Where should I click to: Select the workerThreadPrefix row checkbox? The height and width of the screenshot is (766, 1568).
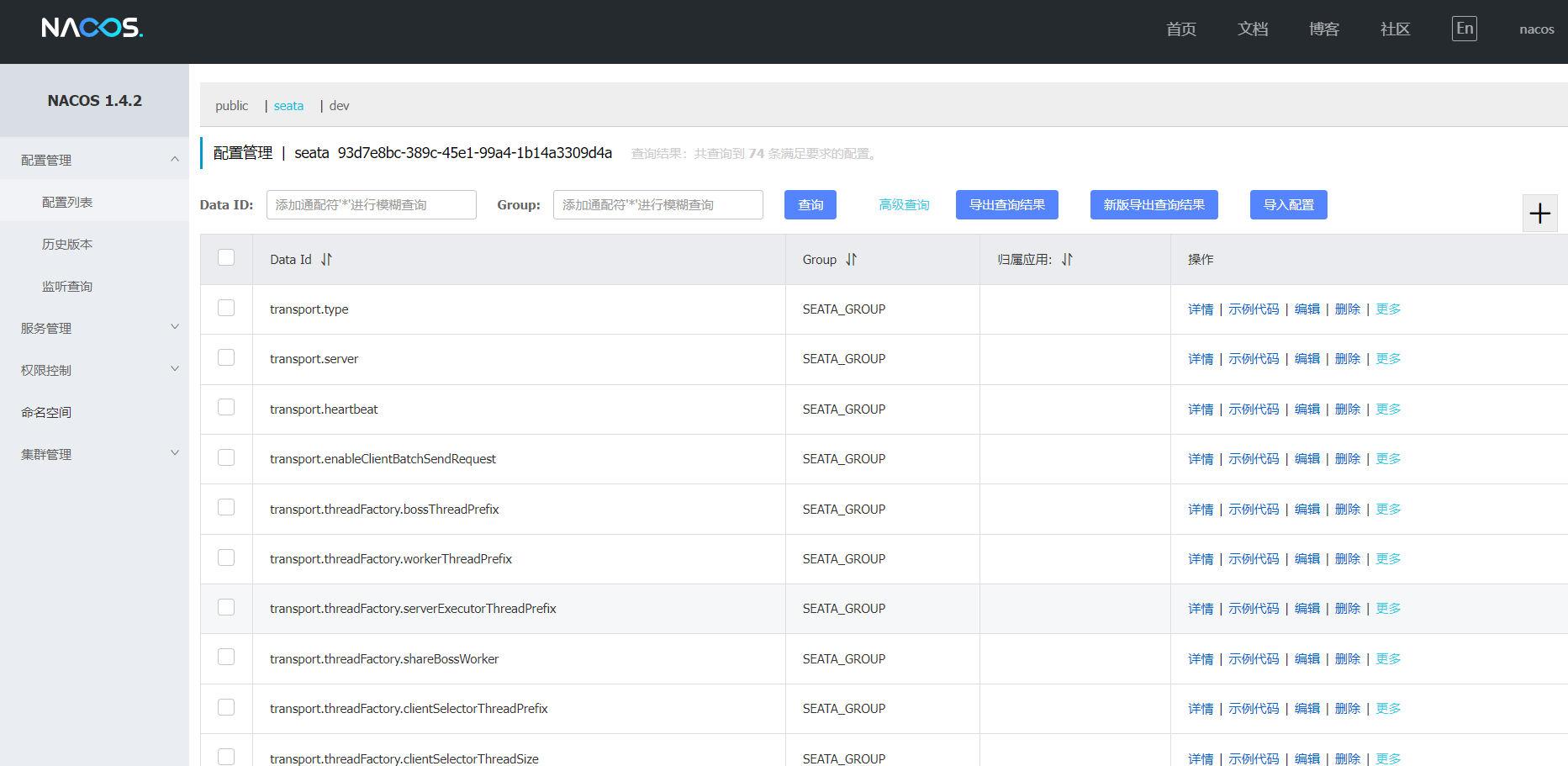(x=226, y=557)
